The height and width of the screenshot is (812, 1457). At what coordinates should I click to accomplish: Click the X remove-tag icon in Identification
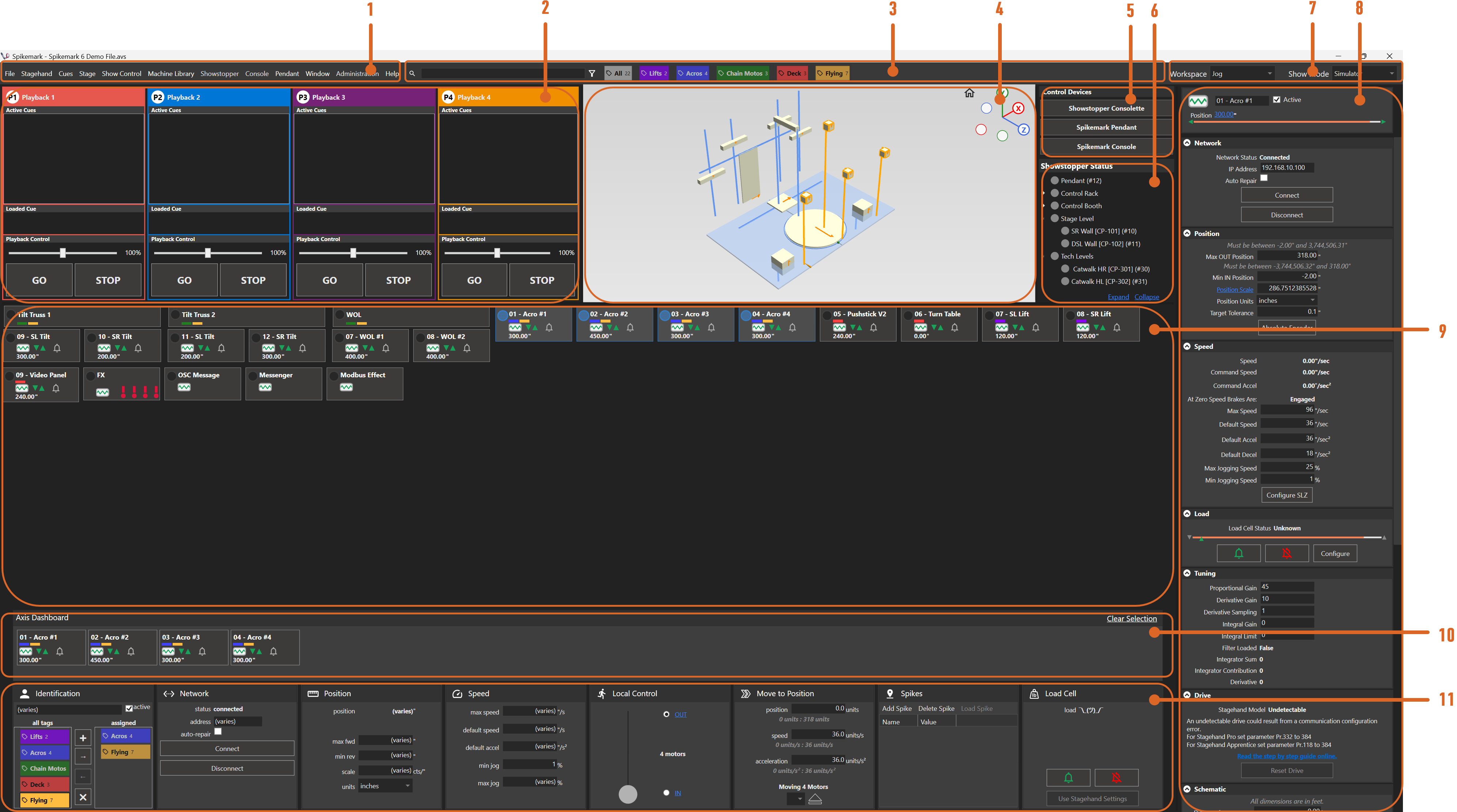pyautogui.click(x=83, y=797)
